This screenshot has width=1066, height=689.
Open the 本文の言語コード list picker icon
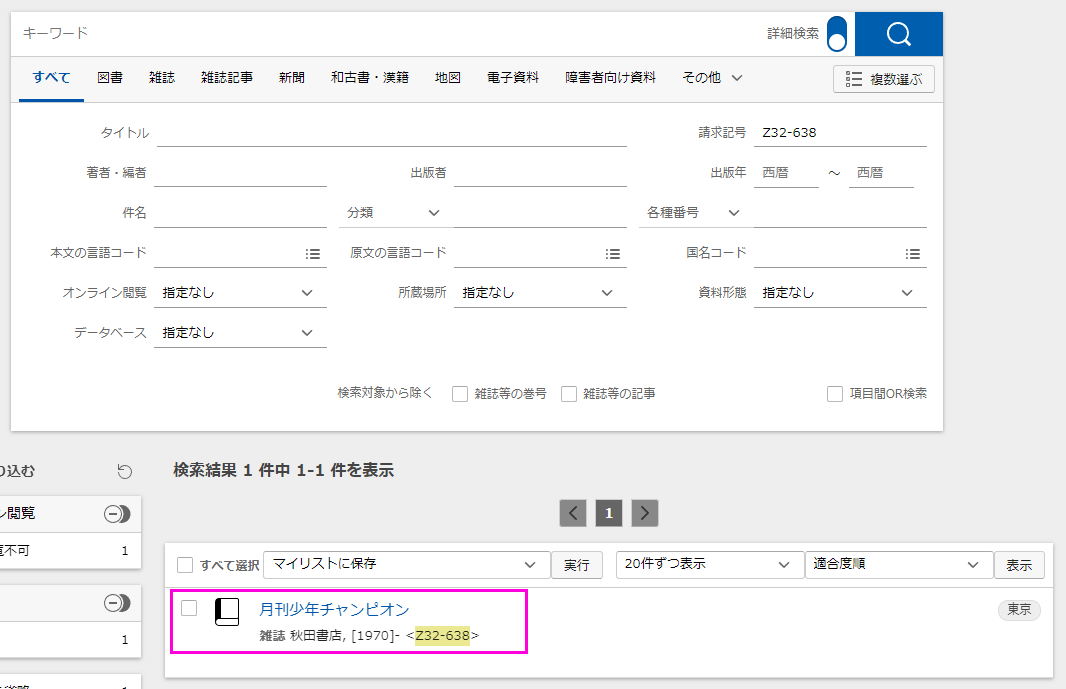313,254
